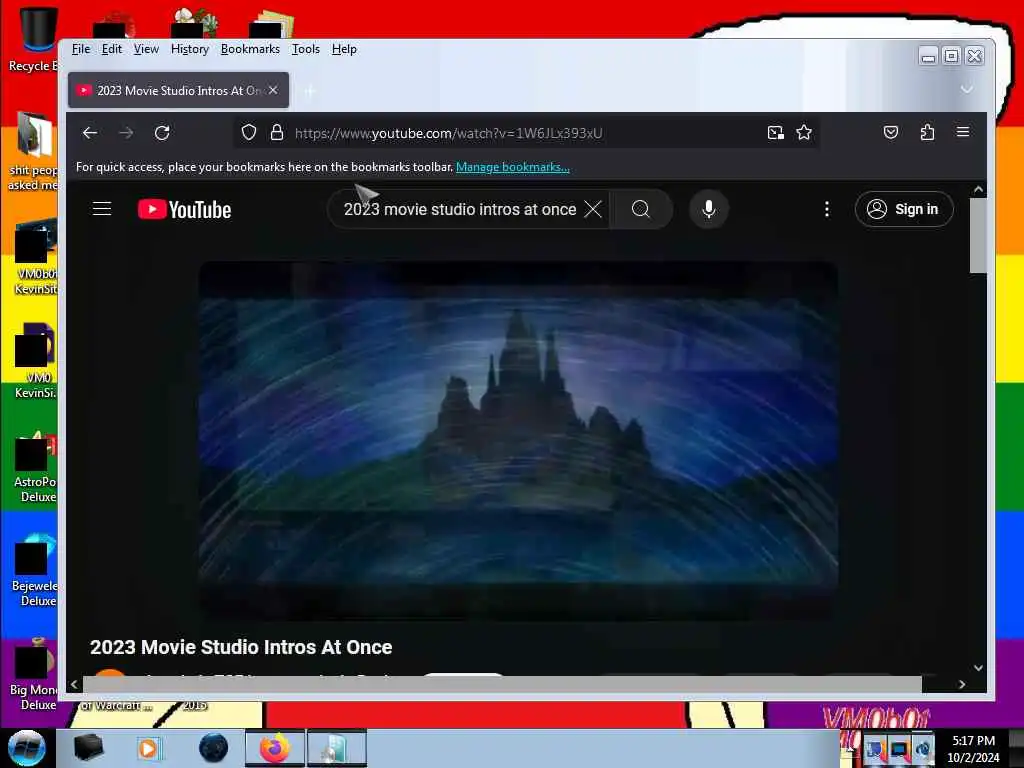
Task: Open the Help menu
Action: point(344,49)
